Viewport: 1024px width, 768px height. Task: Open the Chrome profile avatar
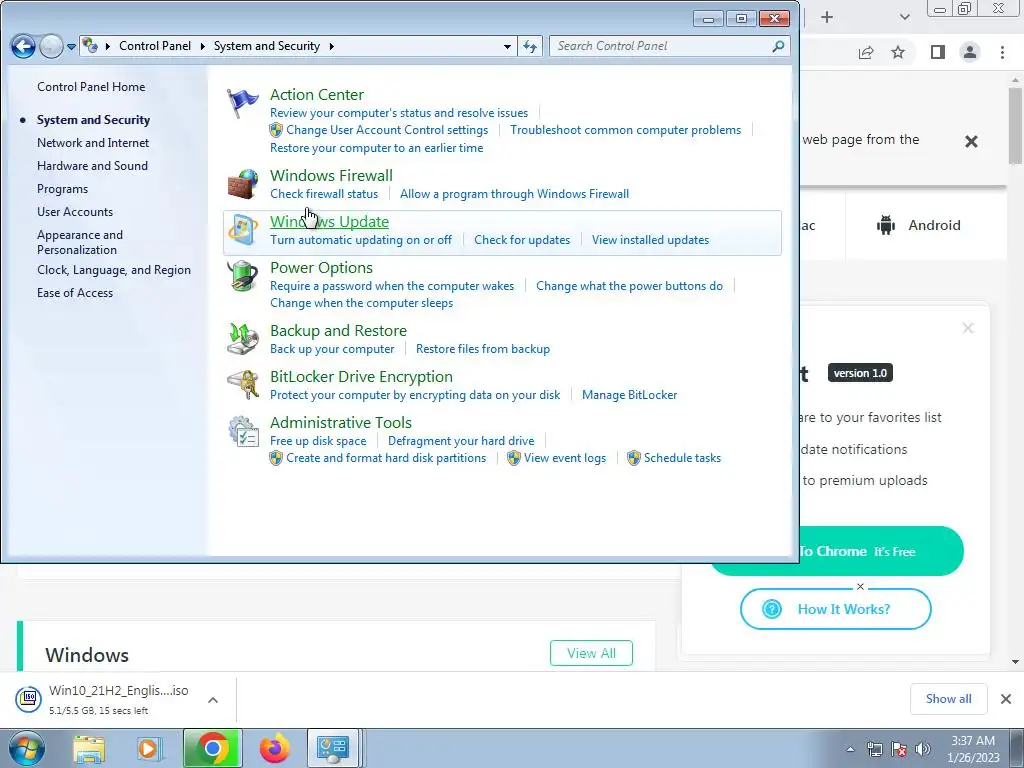[x=970, y=52]
